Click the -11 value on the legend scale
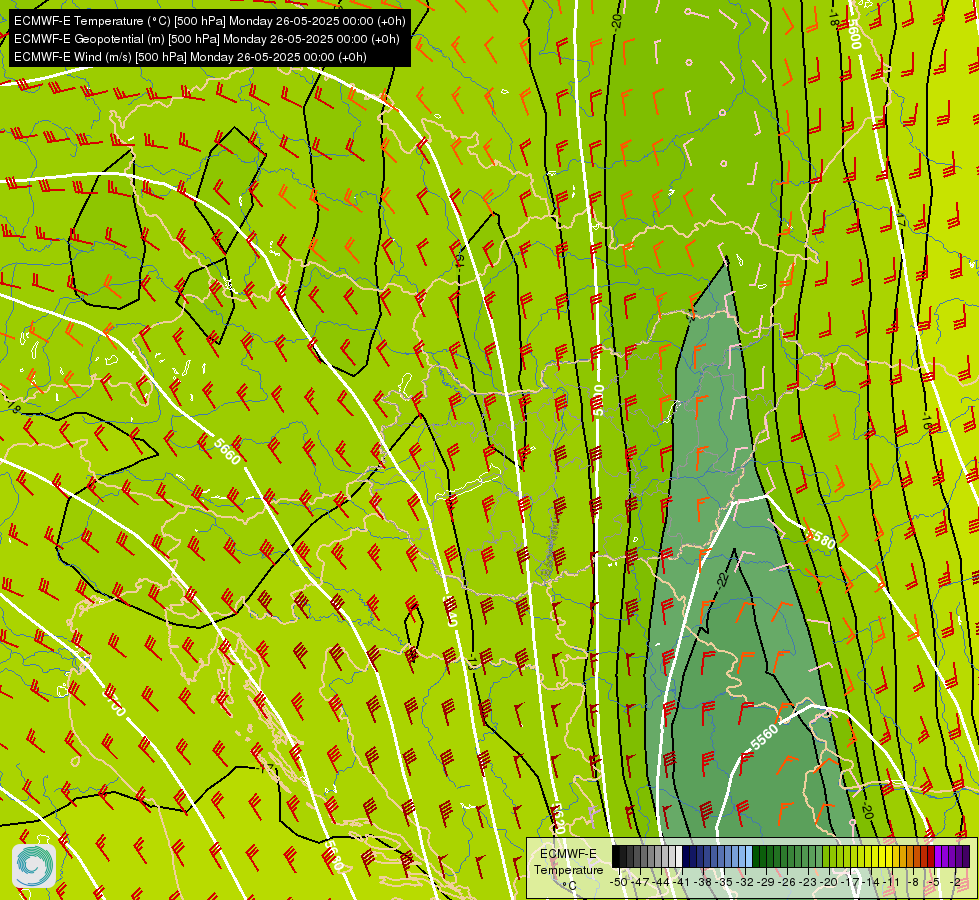This screenshot has height=900, width=979. (x=891, y=882)
